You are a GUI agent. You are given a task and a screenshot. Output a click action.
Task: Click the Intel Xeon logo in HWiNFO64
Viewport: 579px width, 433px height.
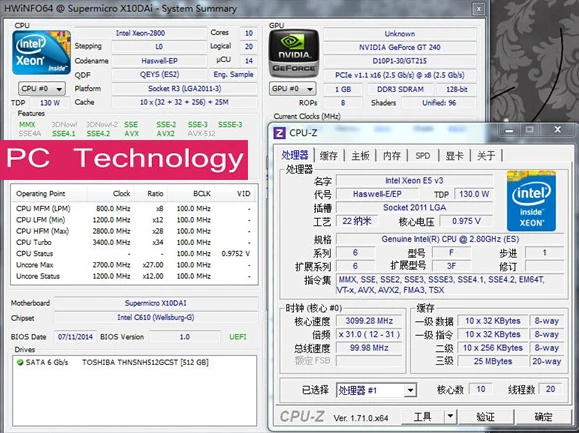pyautogui.click(x=41, y=53)
